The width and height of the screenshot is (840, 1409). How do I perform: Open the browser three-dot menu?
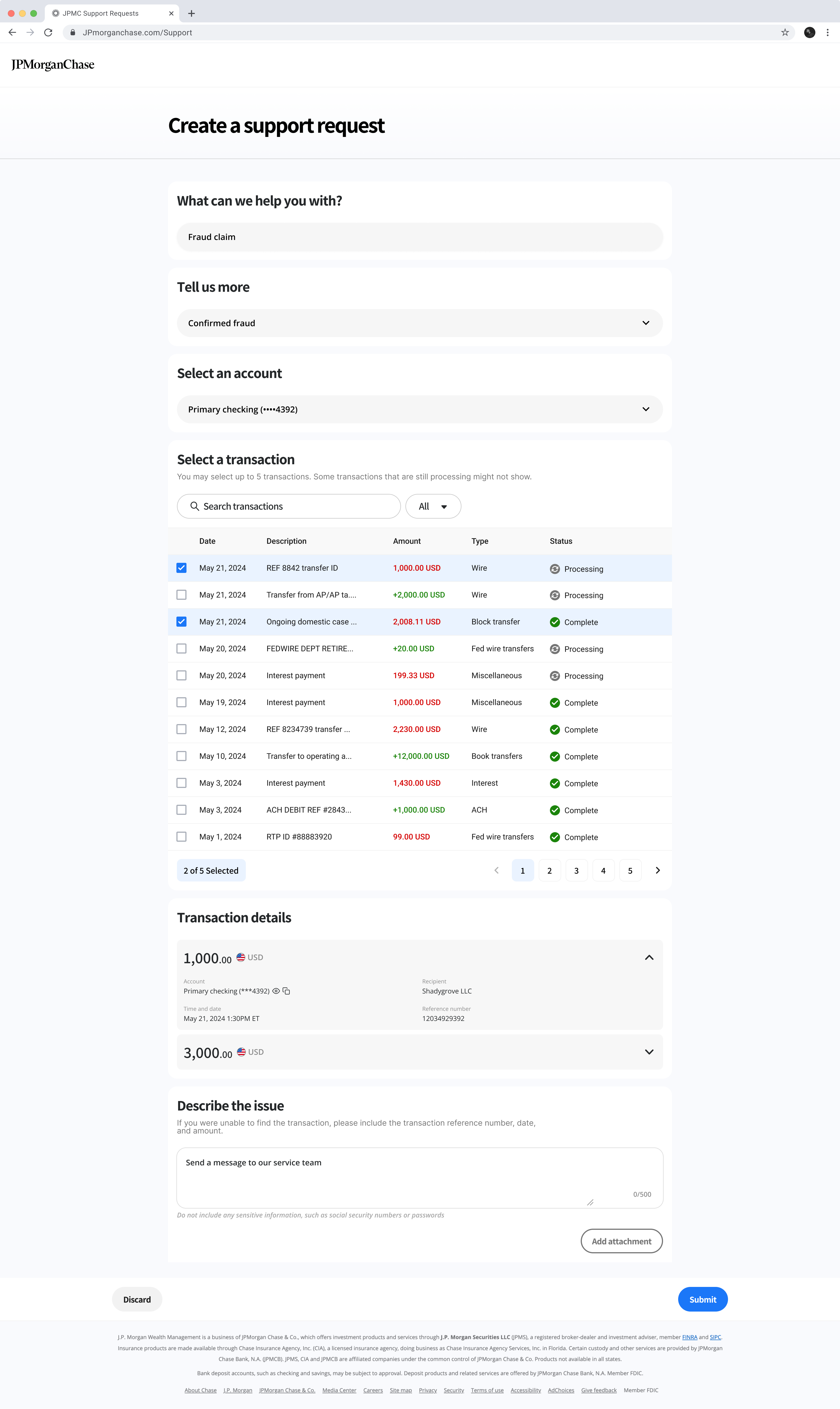click(x=828, y=33)
